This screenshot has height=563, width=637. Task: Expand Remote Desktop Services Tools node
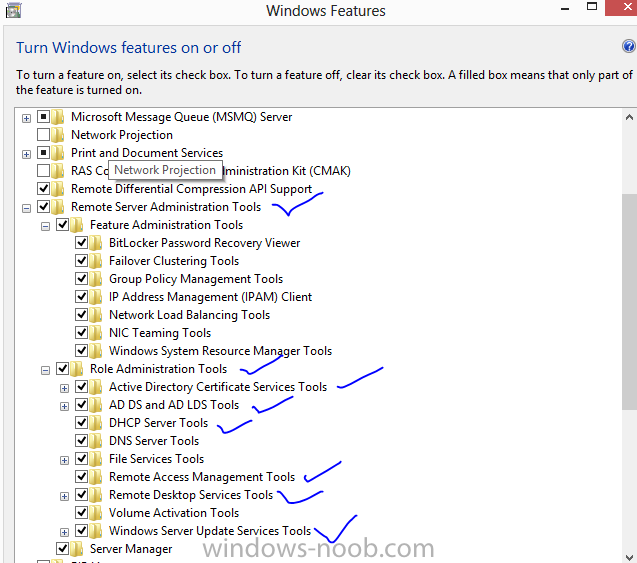(64, 496)
